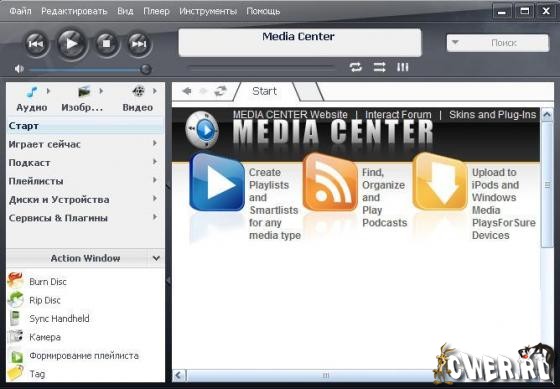Expand the Подкаст arrow
This screenshot has height=389, width=560.
tap(155, 162)
